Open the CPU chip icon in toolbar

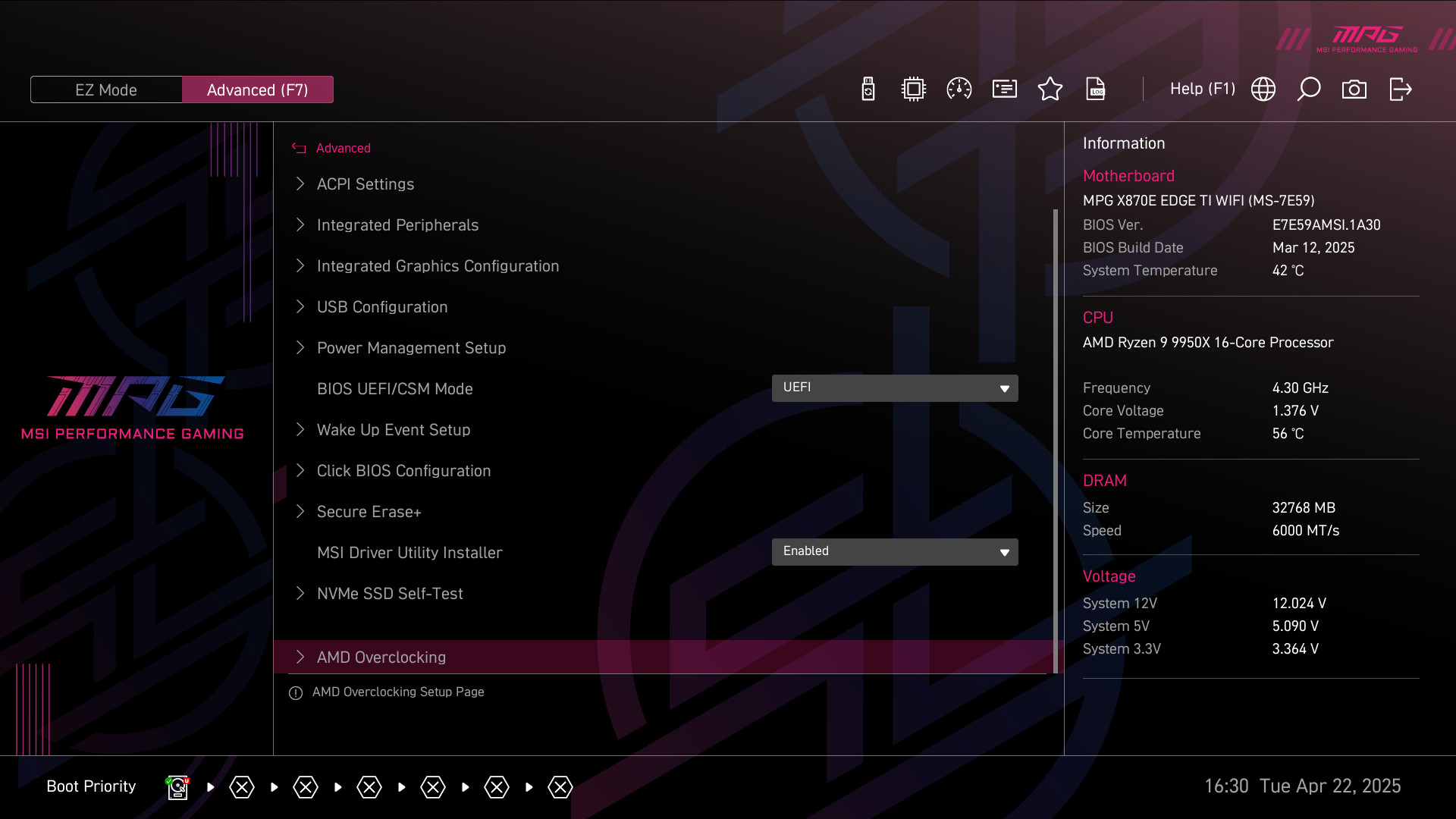pos(914,89)
